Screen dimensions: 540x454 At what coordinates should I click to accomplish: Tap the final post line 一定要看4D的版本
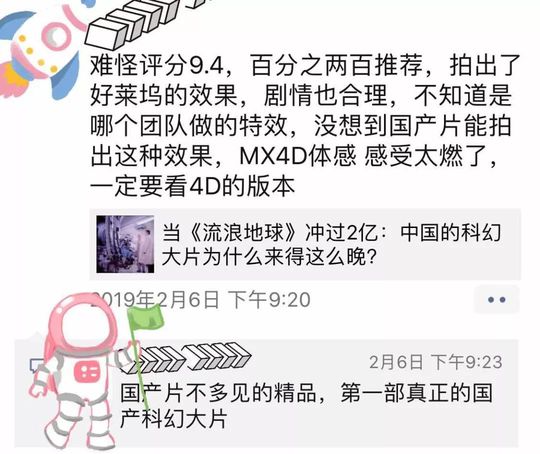pyautogui.click(x=192, y=187)
